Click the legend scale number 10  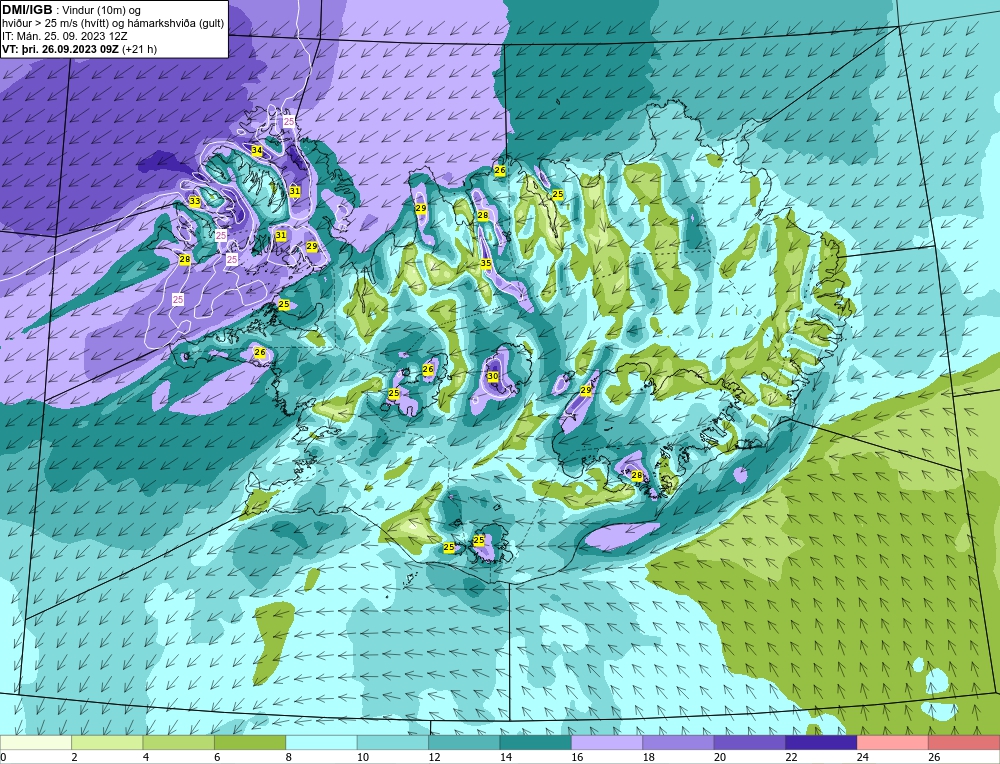[x=363, y=757]
